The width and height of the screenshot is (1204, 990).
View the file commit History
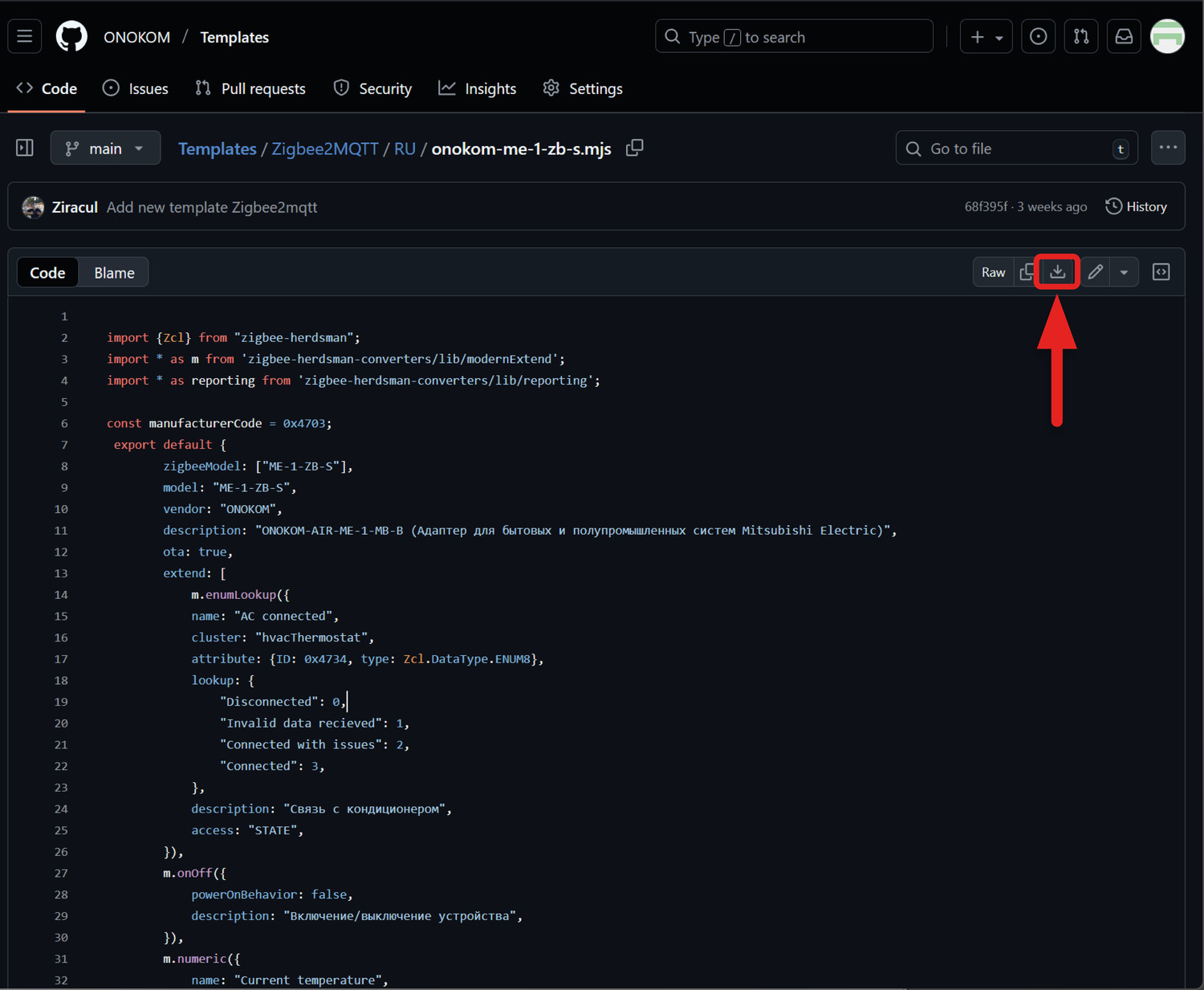pos(1136,207)
